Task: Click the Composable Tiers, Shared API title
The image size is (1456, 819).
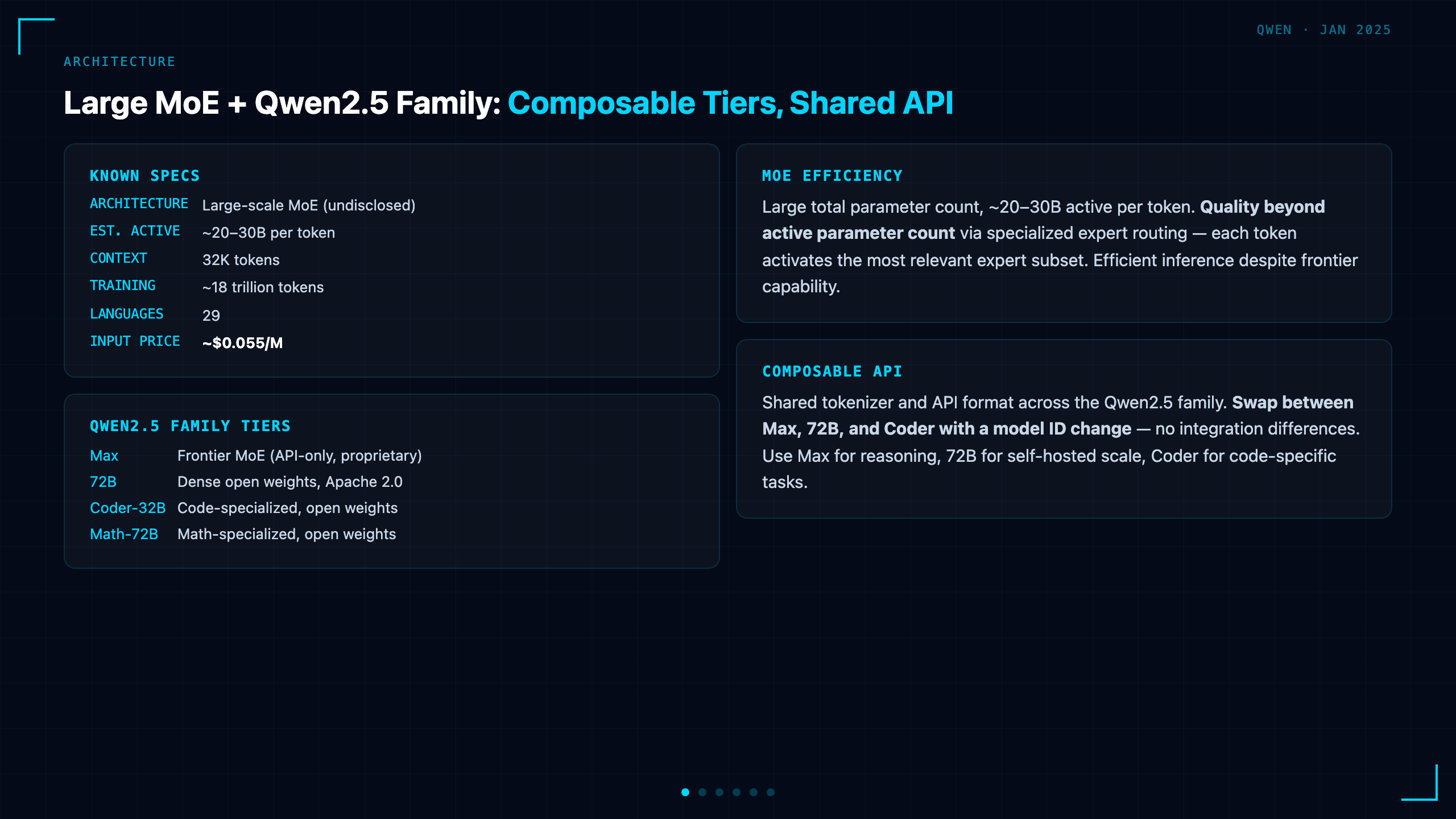Action: tap(730, 103)
